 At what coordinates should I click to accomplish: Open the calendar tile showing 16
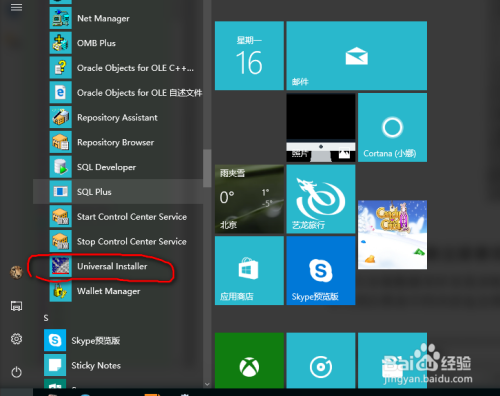pos(249,56)
